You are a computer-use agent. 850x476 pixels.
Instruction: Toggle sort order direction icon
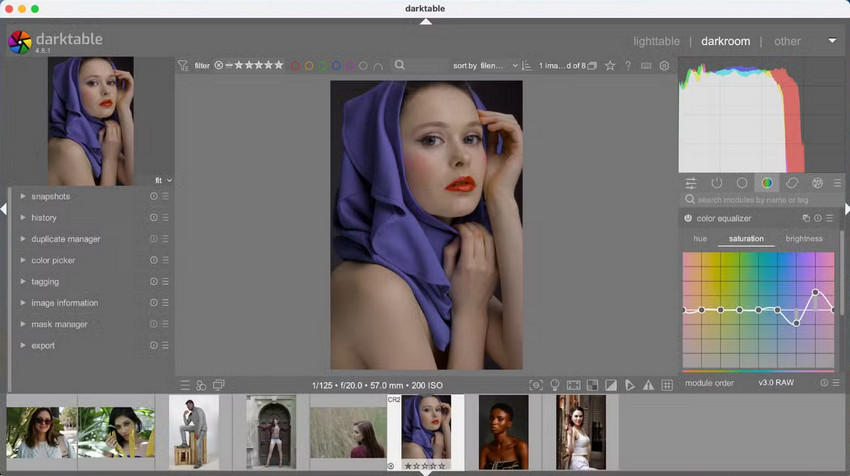pos(526,66)
